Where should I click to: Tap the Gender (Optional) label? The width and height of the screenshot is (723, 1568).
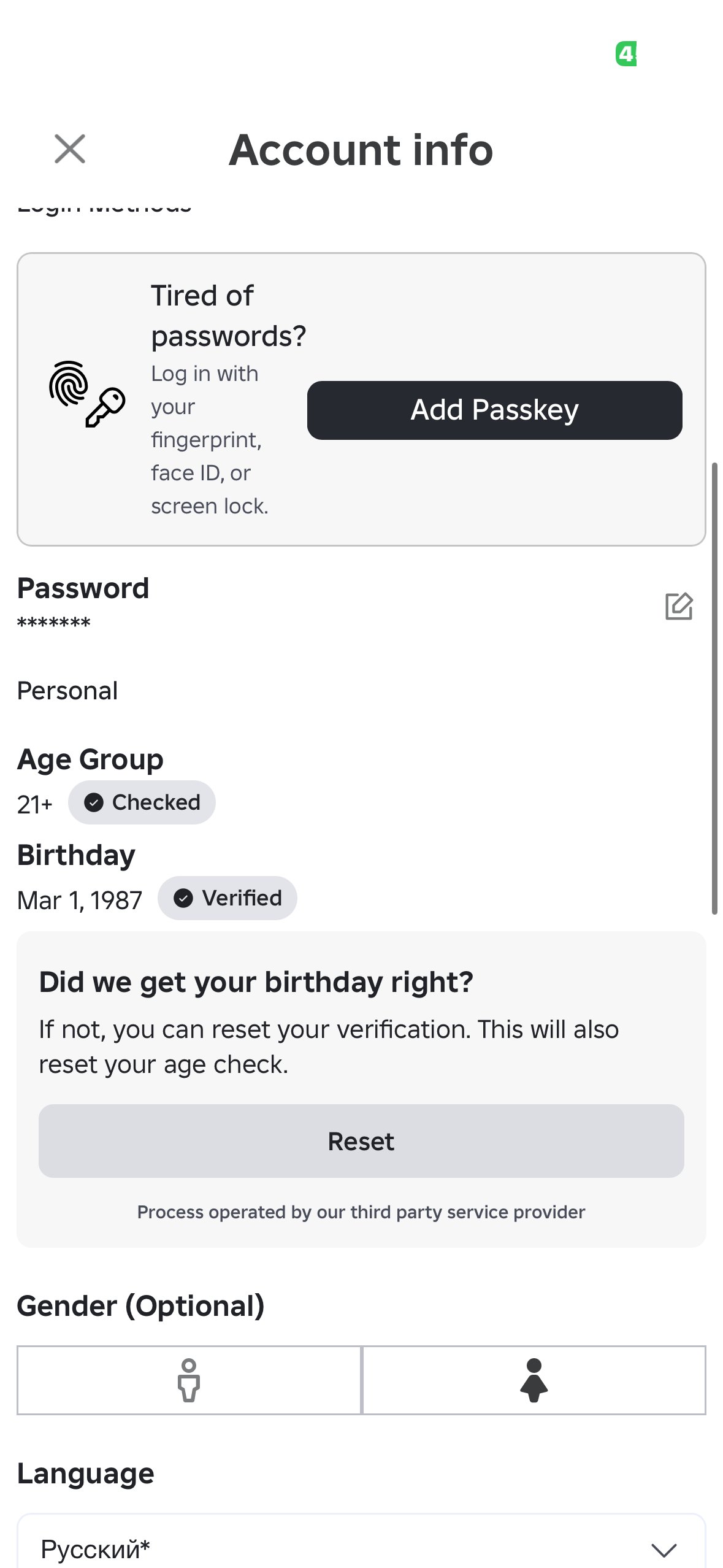(141, 1305)
